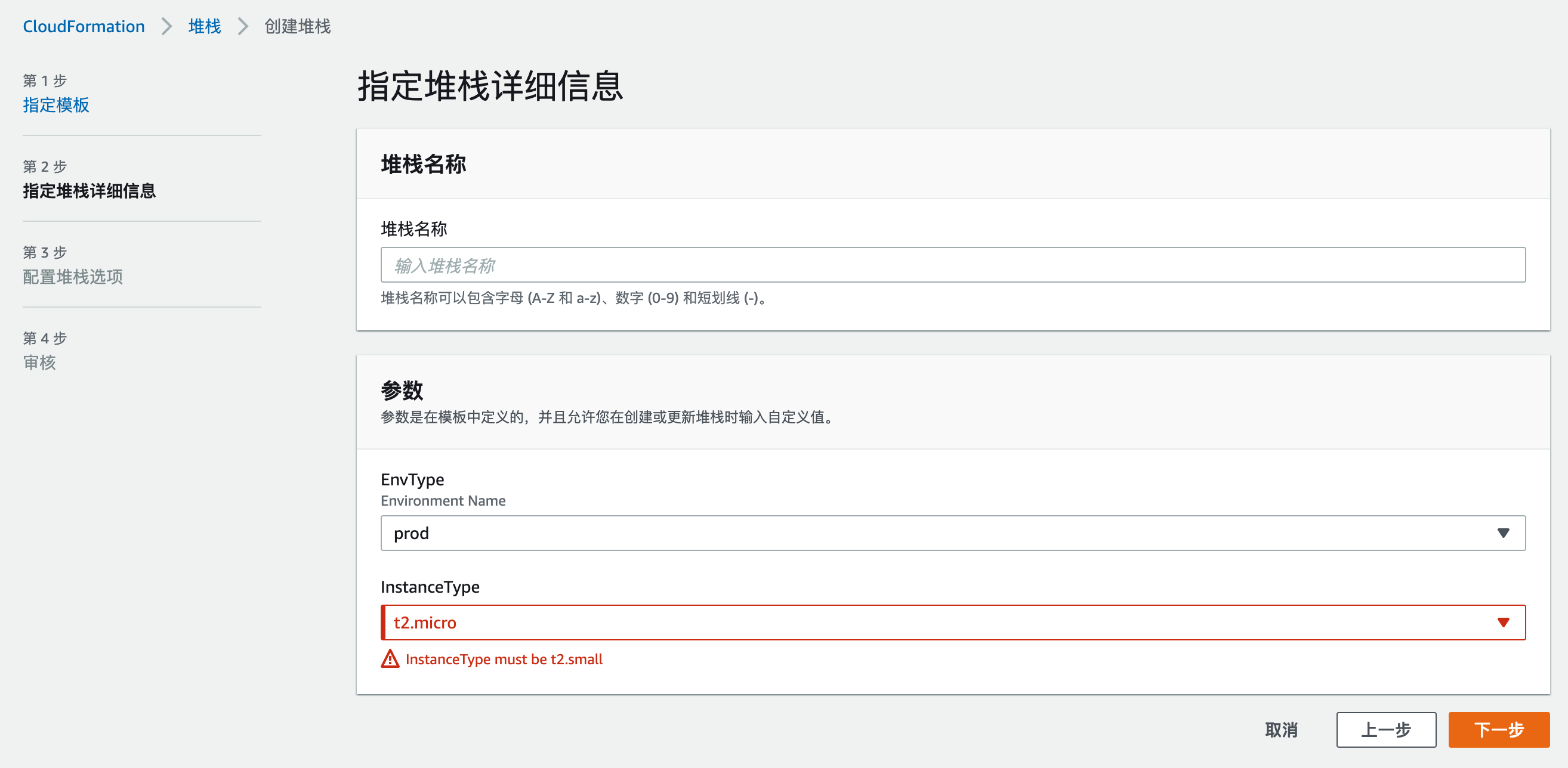Click the EnvType dropdown arrow icon
This screenshot has height=768, width=1568.
coord(1503,533)
